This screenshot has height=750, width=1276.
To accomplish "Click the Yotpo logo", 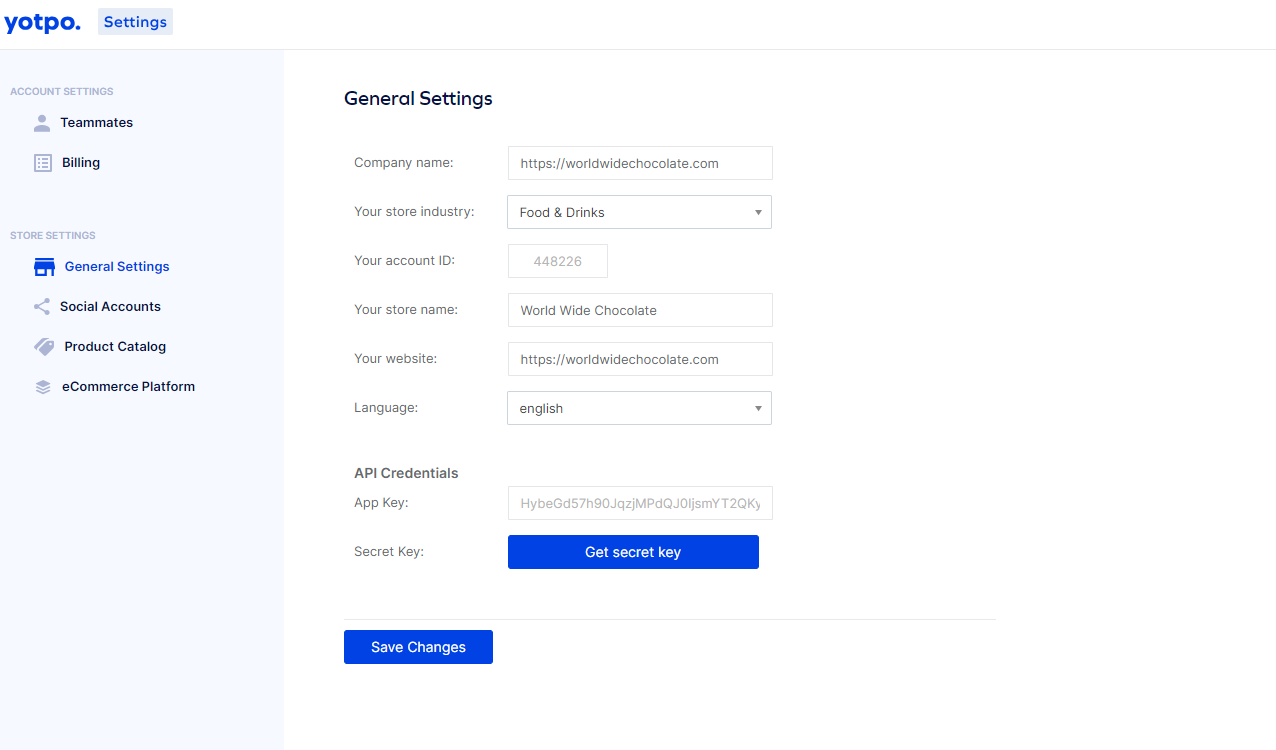I will [42, 22].
